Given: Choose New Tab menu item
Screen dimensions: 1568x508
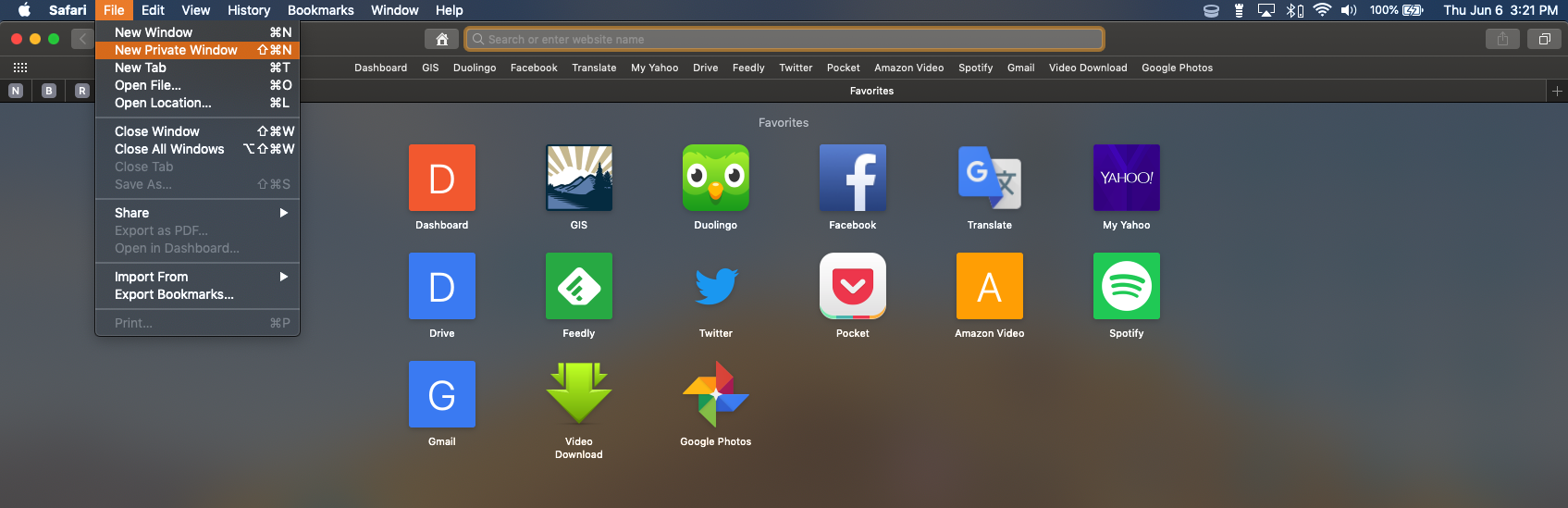Looking at the screenshot, I should [x=197, y=68].
